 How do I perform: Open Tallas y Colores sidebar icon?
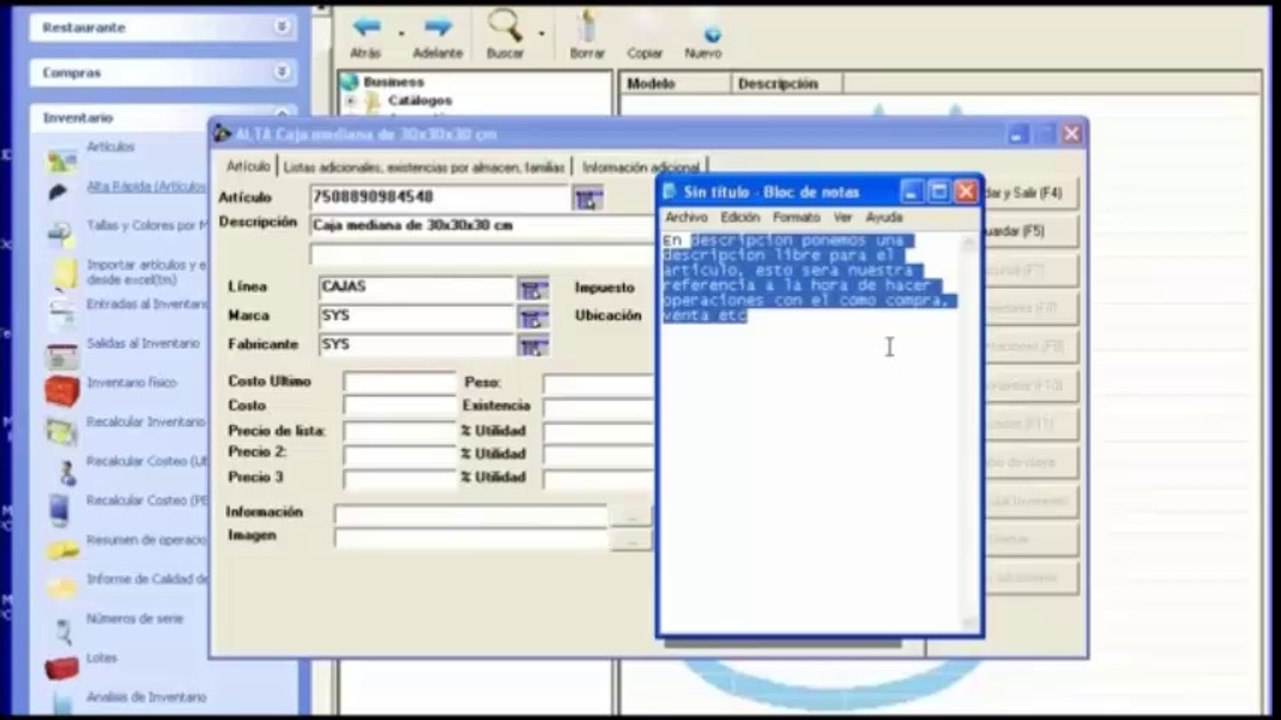(61, 234)
